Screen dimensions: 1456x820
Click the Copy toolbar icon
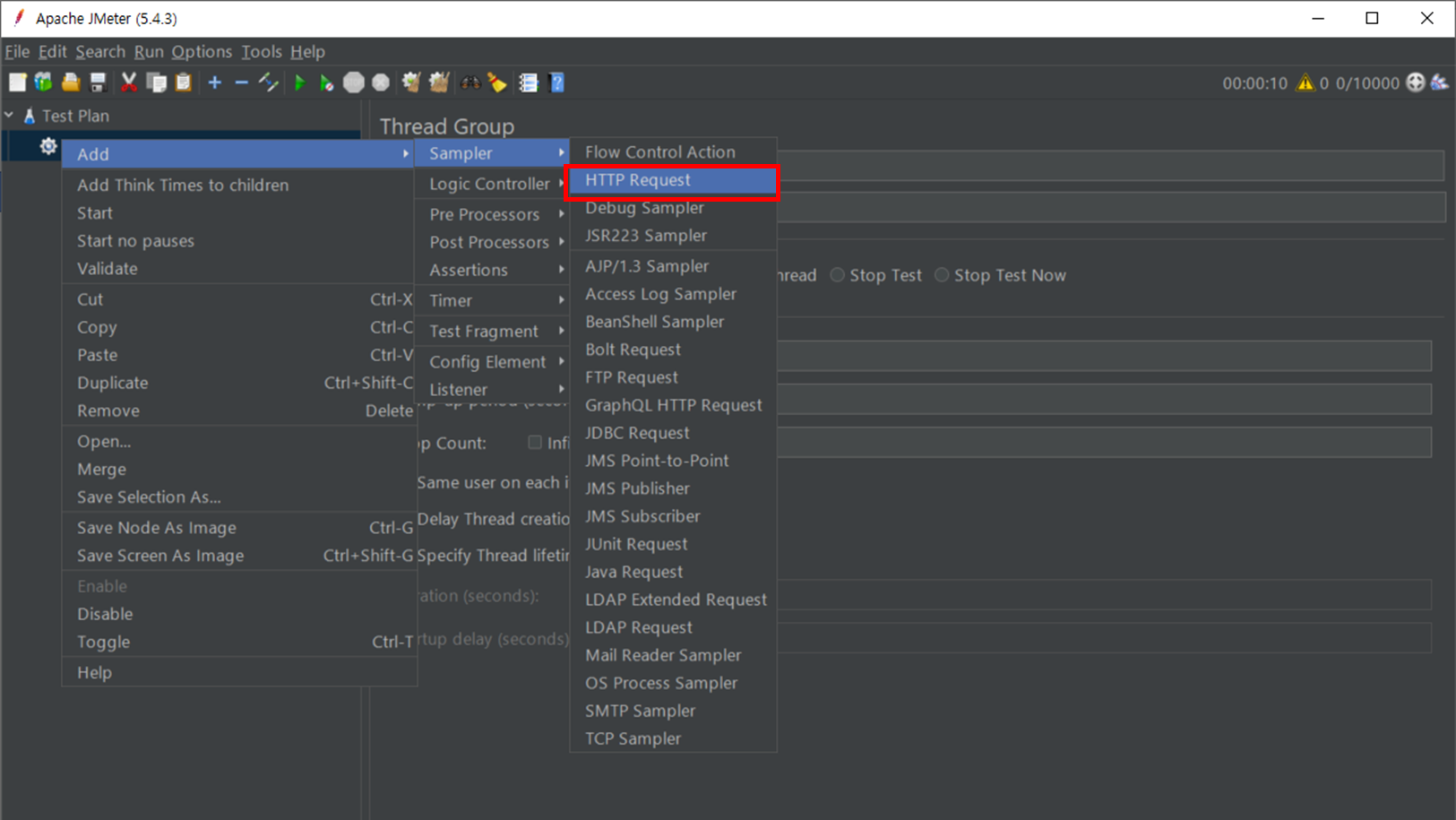[157, 83]
